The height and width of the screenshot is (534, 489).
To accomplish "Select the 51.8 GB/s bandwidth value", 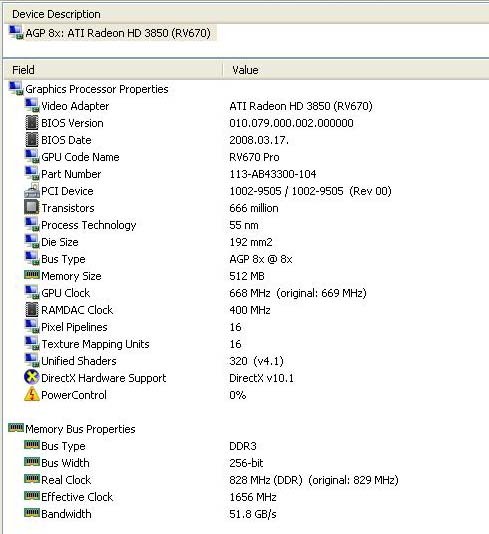I will [253, 514].
